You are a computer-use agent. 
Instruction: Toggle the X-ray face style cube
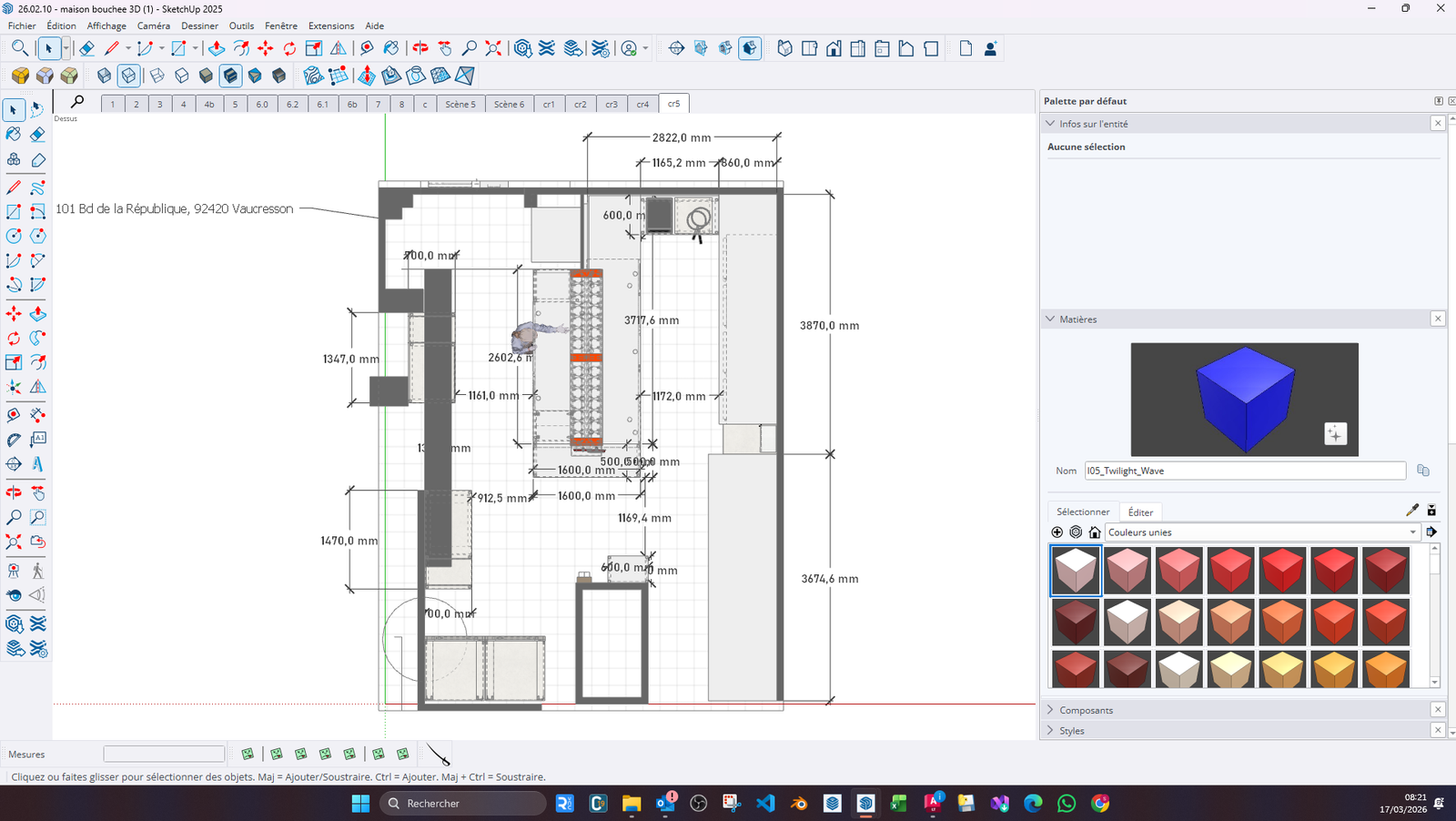(105, 76)
